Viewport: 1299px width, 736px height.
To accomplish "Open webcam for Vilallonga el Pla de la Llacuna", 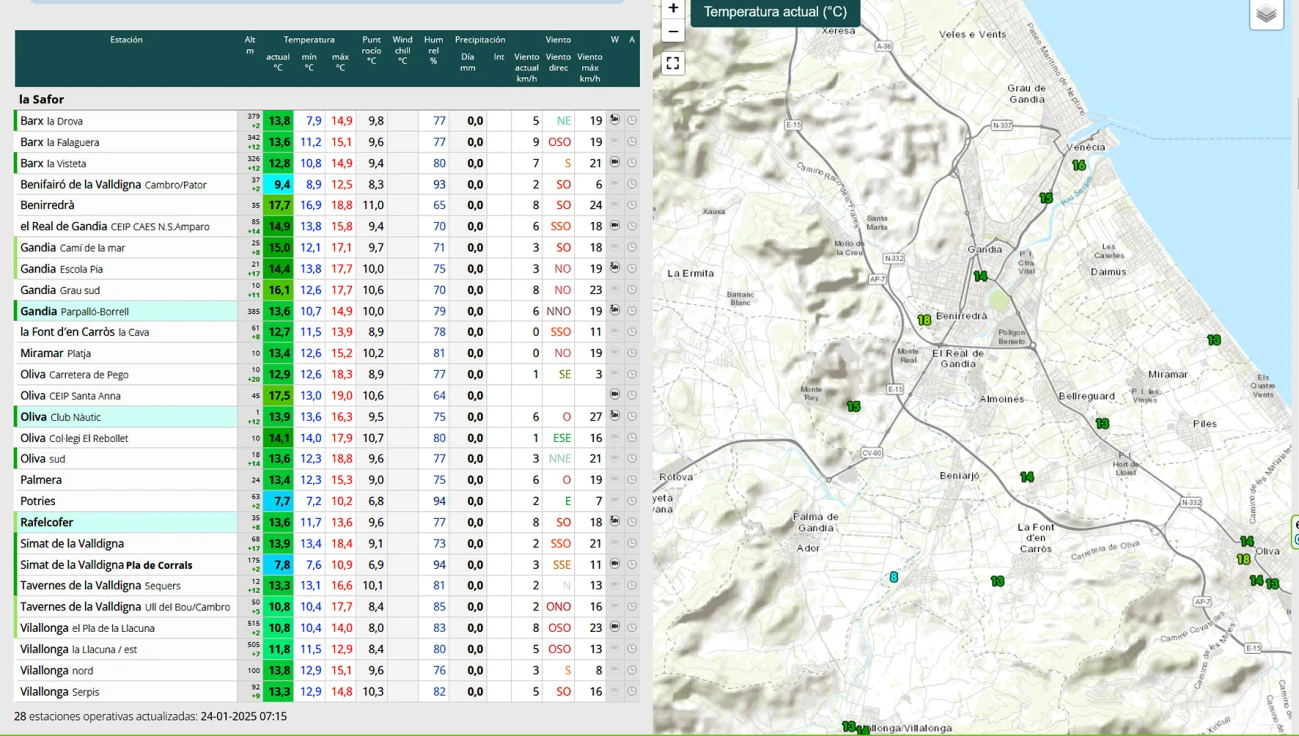I will point(615,627).
